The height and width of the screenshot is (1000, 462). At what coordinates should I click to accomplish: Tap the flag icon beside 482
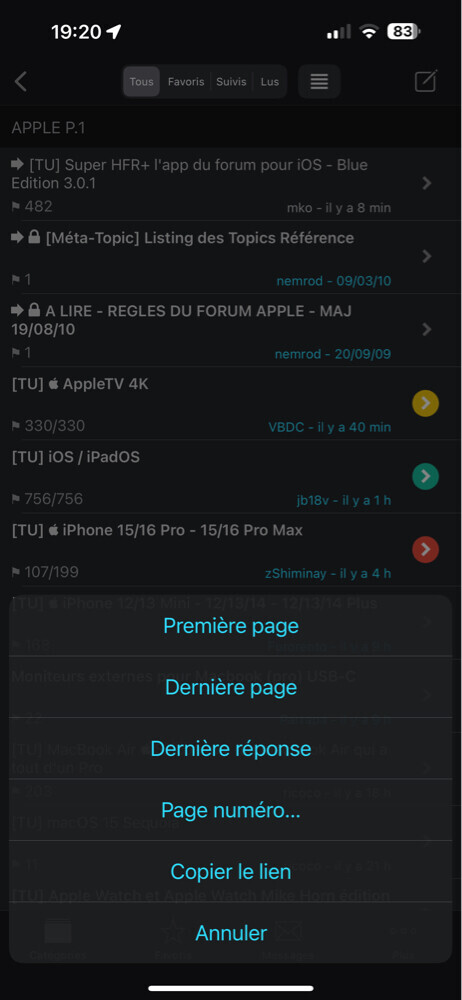16,207
